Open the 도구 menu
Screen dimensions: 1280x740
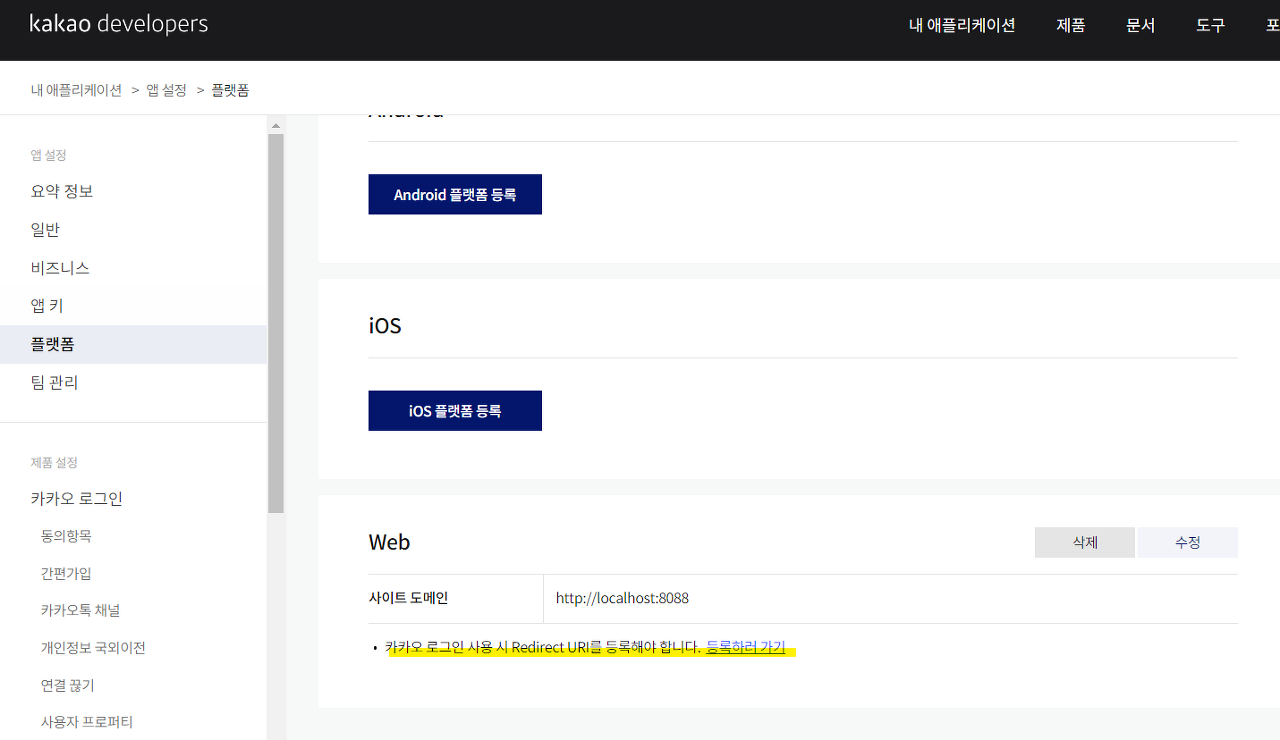(1211, 25)
